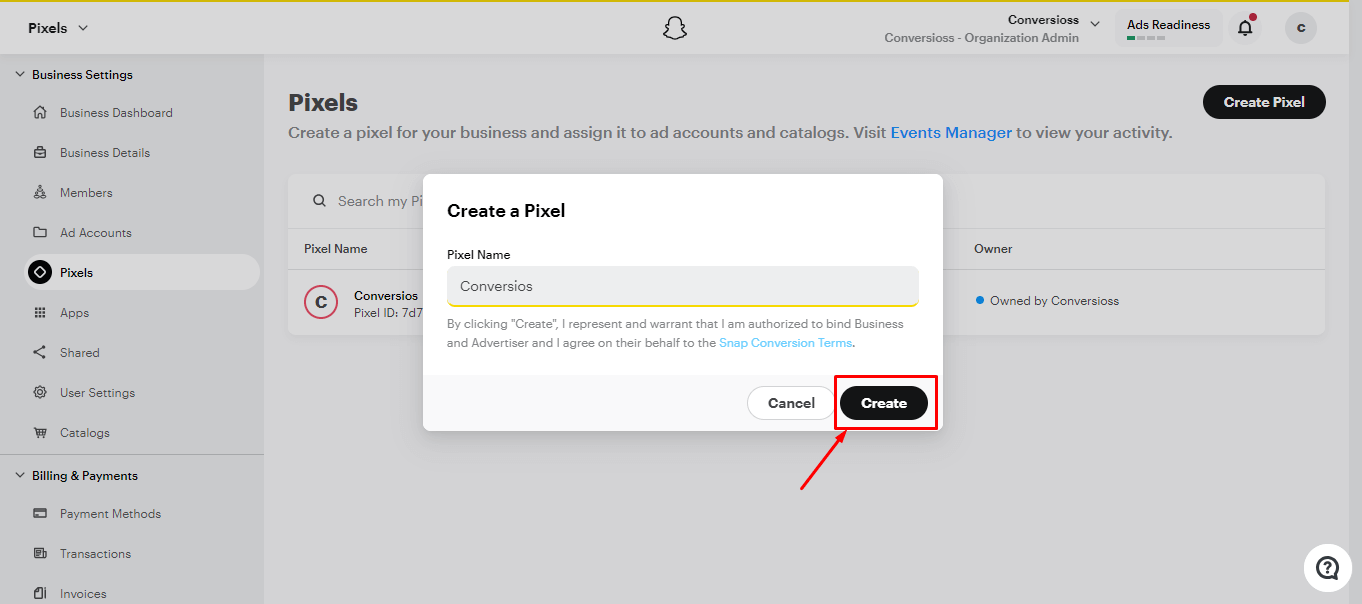Viewport: 1362px width, 604px height.
Task: Click the Apps grid icon
Action: click(x=40, y=312)
